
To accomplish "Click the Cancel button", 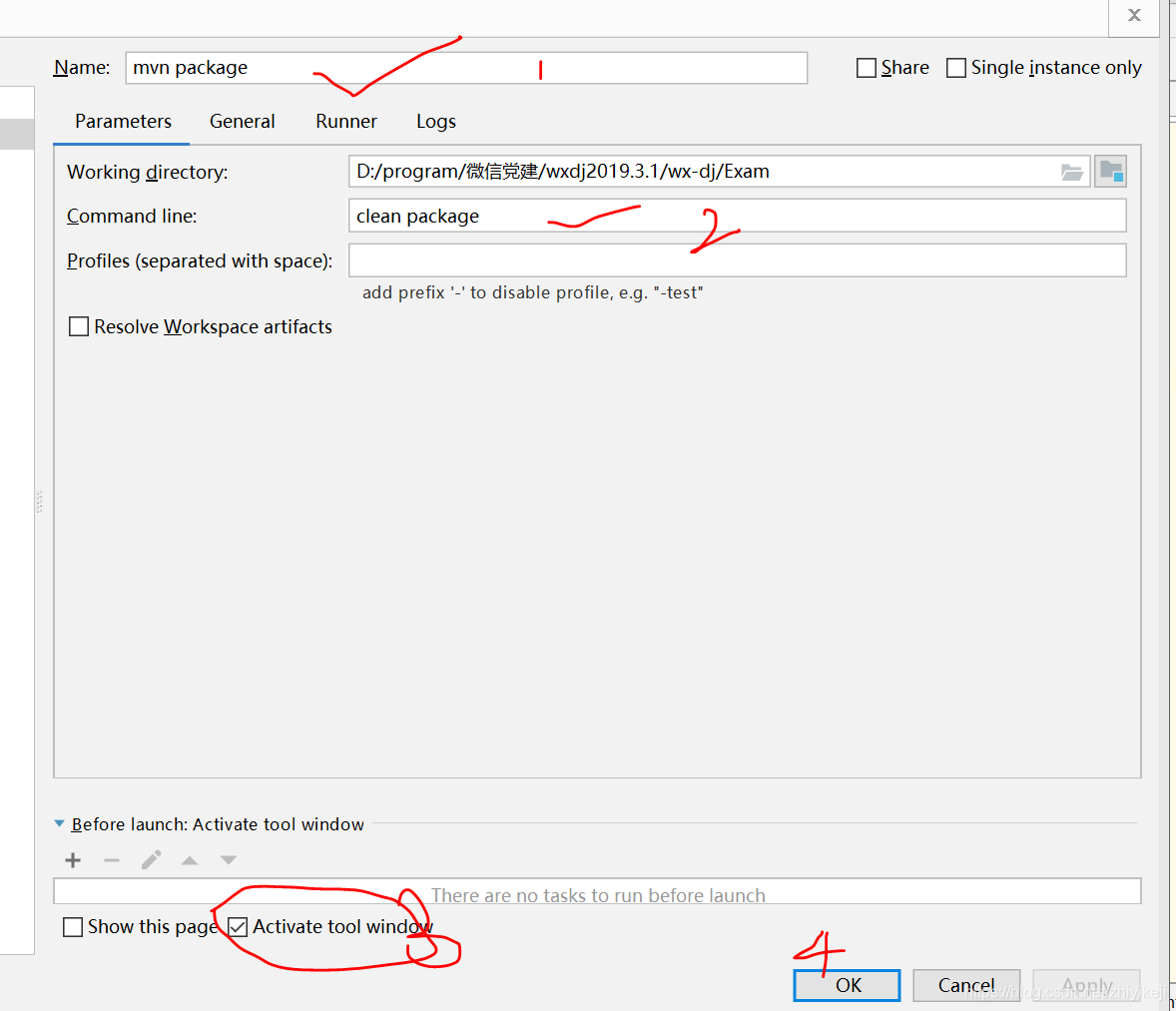I will point(966,985).
